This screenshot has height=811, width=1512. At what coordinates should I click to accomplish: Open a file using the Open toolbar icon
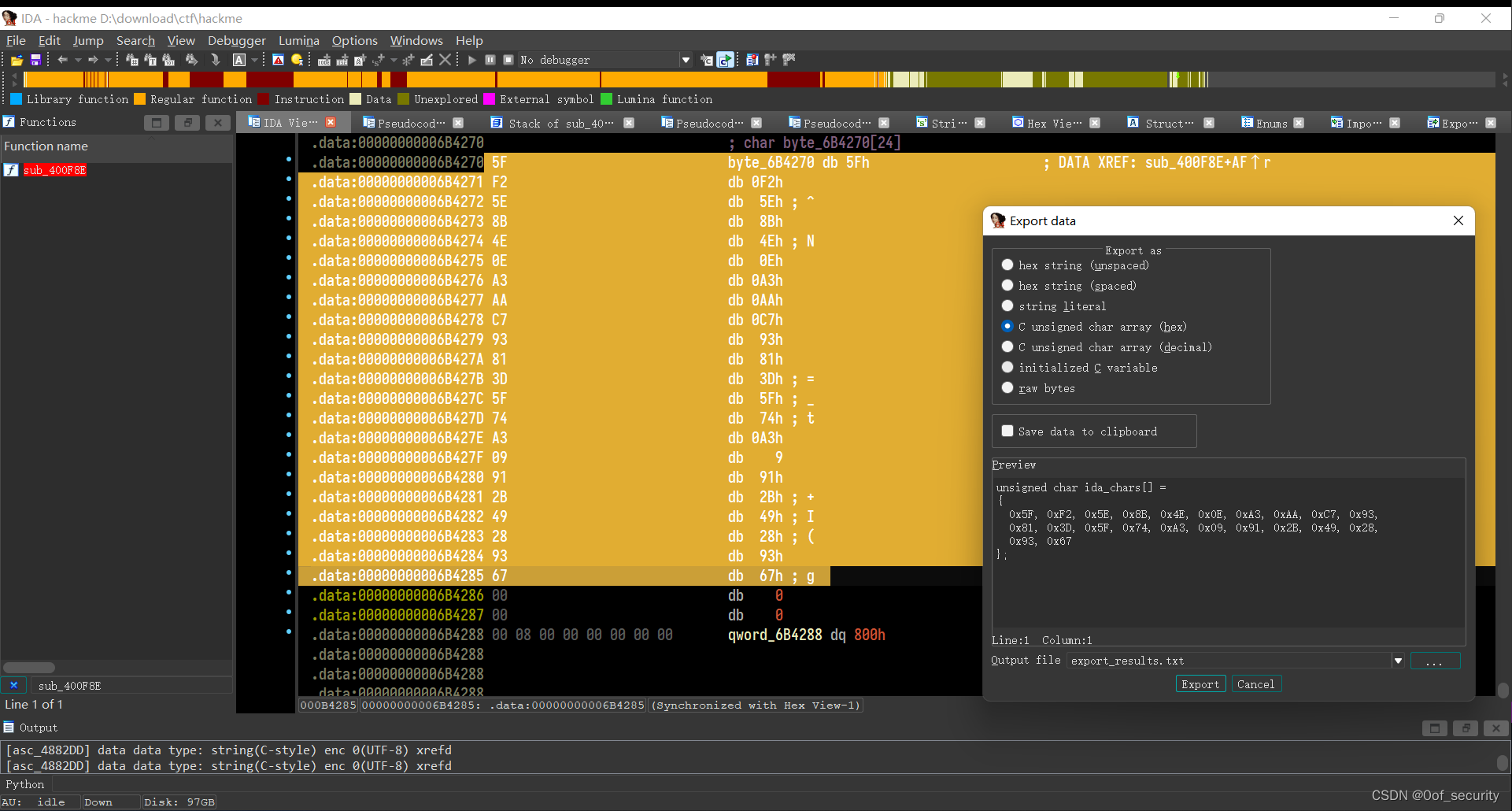[16, 60]
